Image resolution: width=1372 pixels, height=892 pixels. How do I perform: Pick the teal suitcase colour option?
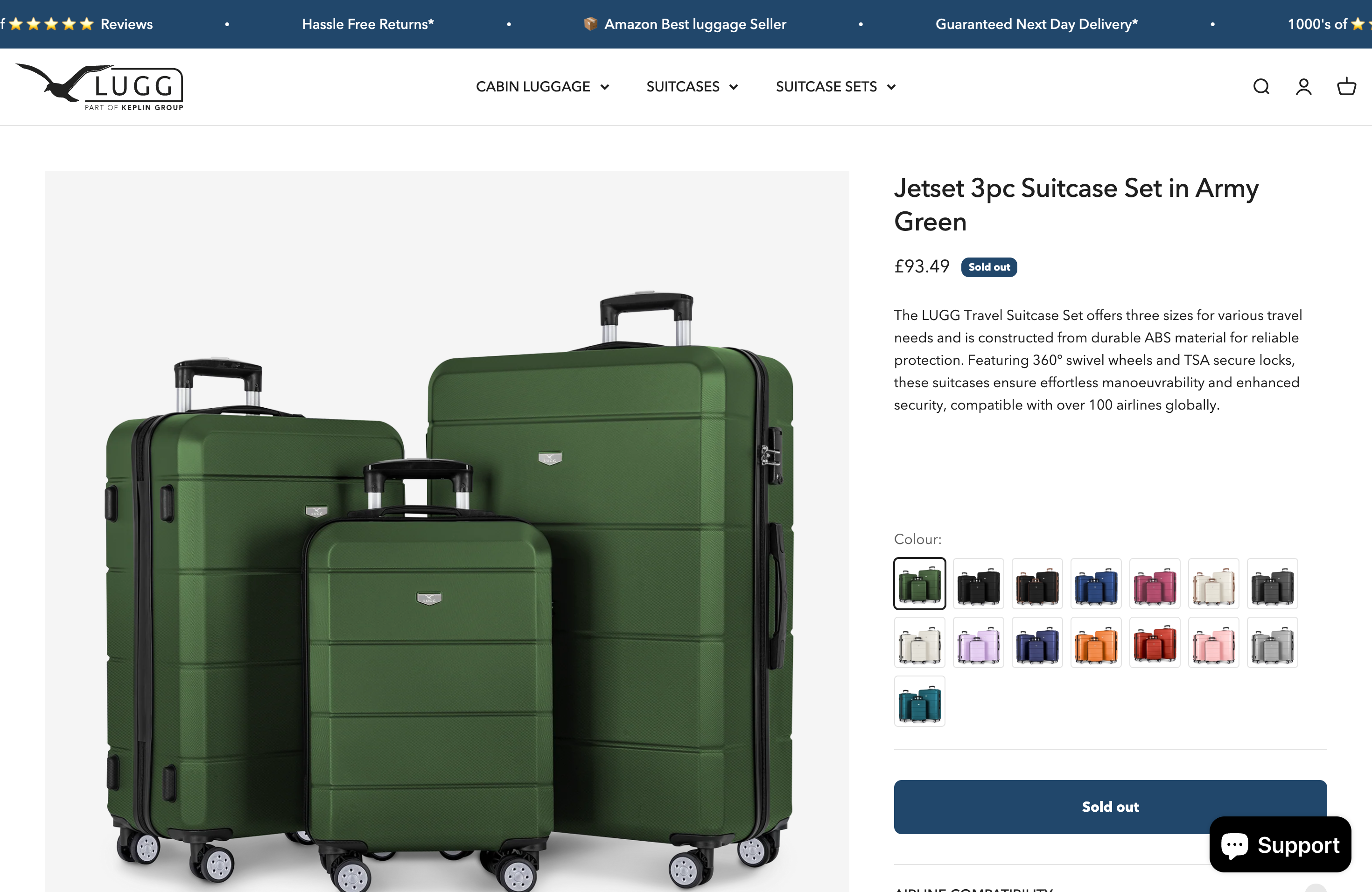point(919,701)
